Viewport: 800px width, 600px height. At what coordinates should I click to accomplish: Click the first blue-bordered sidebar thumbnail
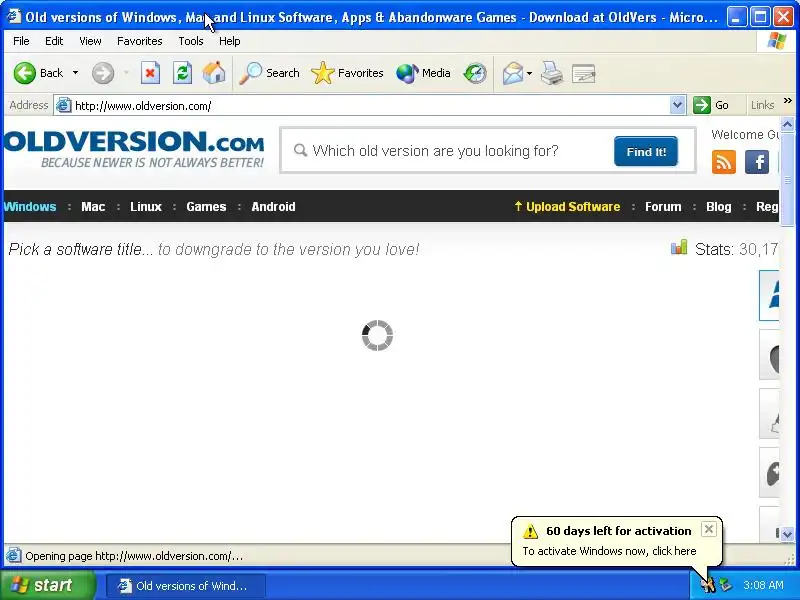[x=769, y=296]
